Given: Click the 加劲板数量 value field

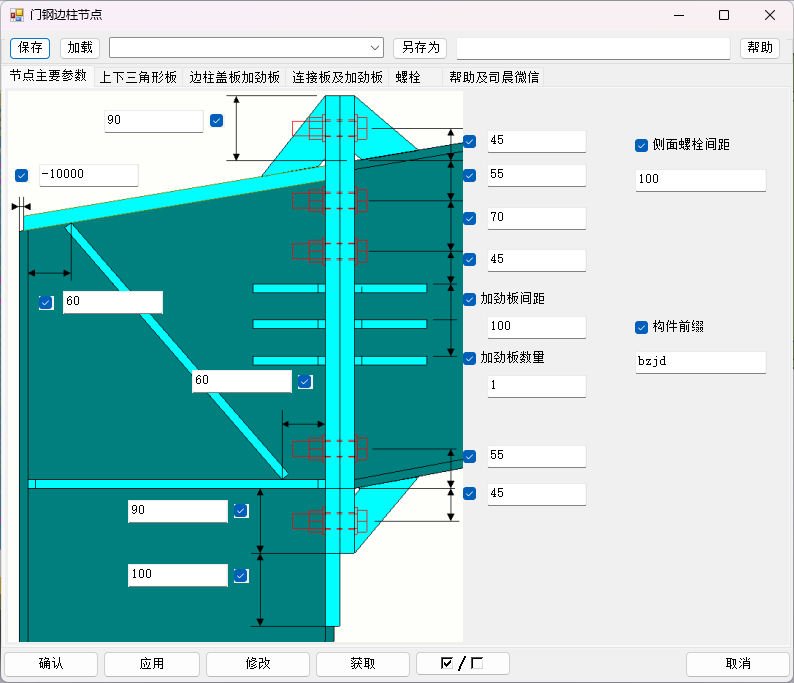Looking at the screenshot, I should tap(537, 386).
